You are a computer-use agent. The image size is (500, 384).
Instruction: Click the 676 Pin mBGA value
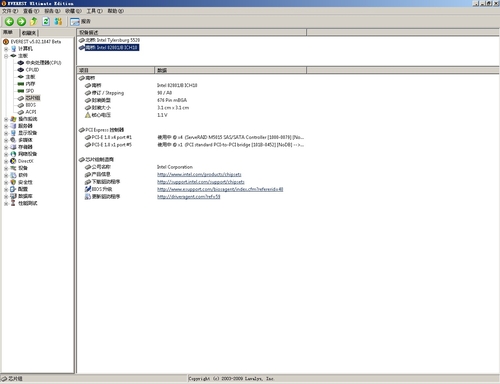tap(172, 100)
